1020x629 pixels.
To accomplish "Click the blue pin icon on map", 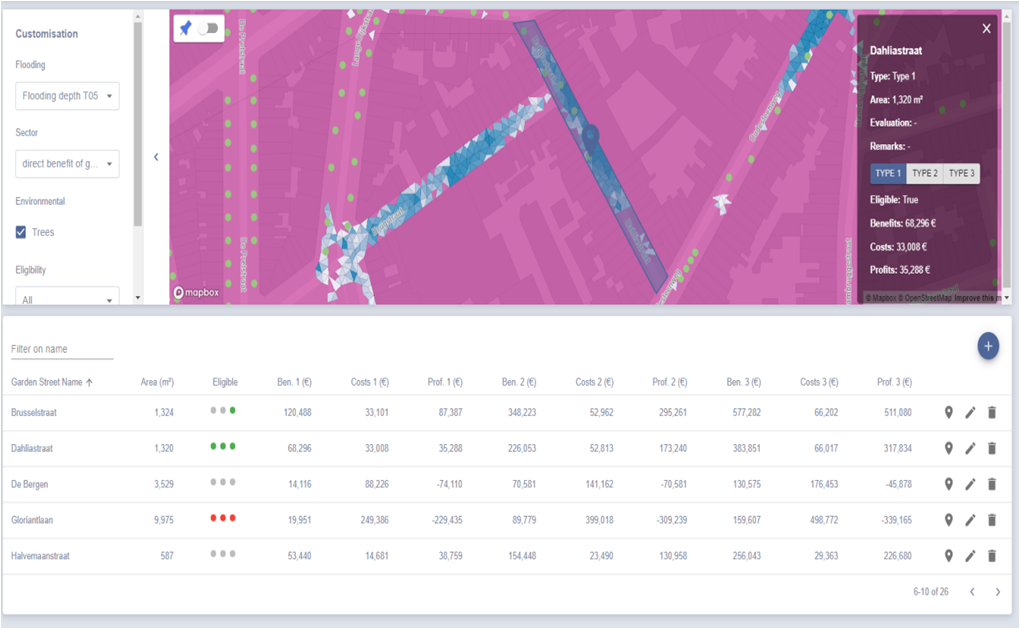I will [186, 29].
